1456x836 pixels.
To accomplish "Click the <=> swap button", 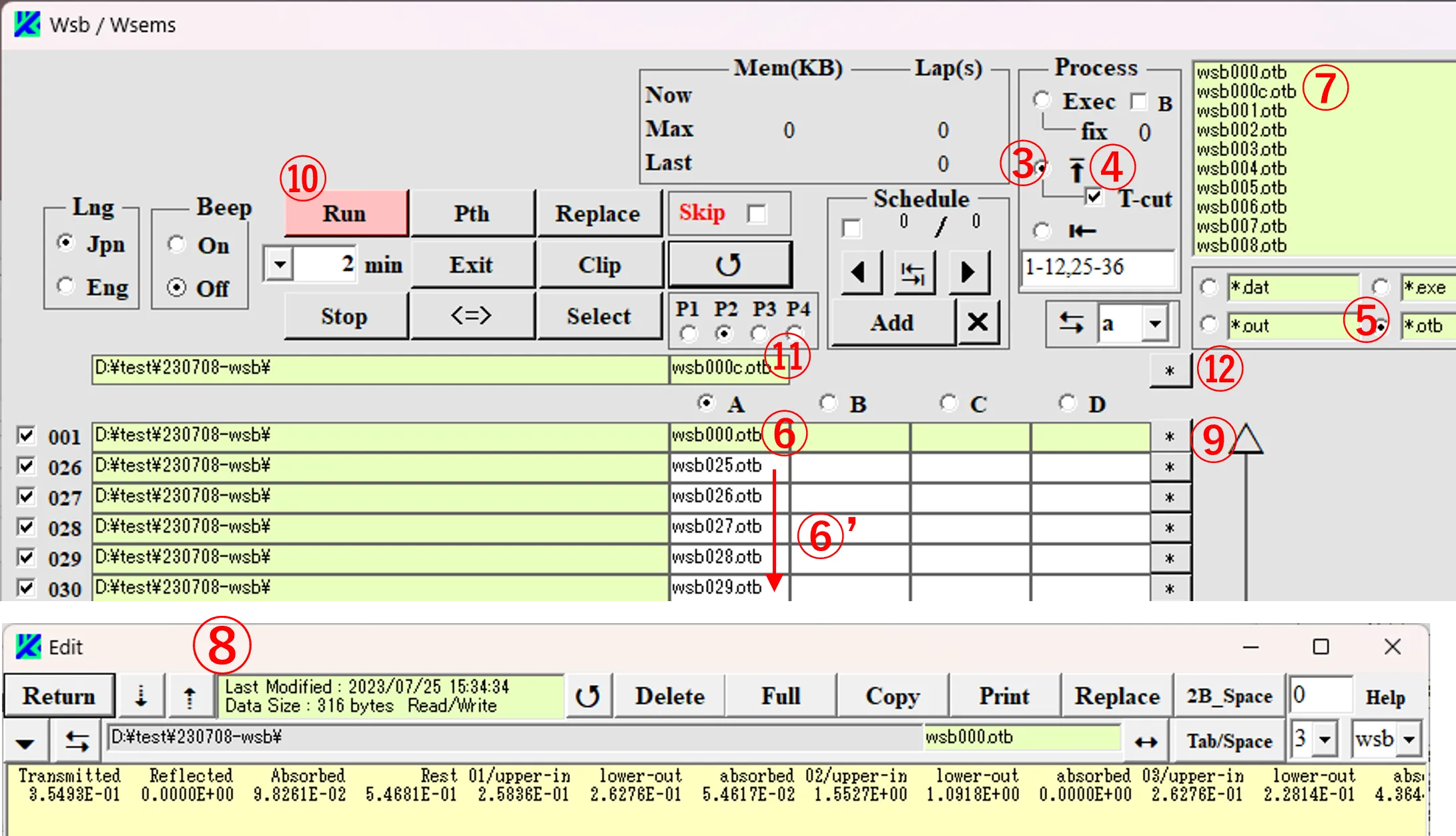I will tap(471, 316).
